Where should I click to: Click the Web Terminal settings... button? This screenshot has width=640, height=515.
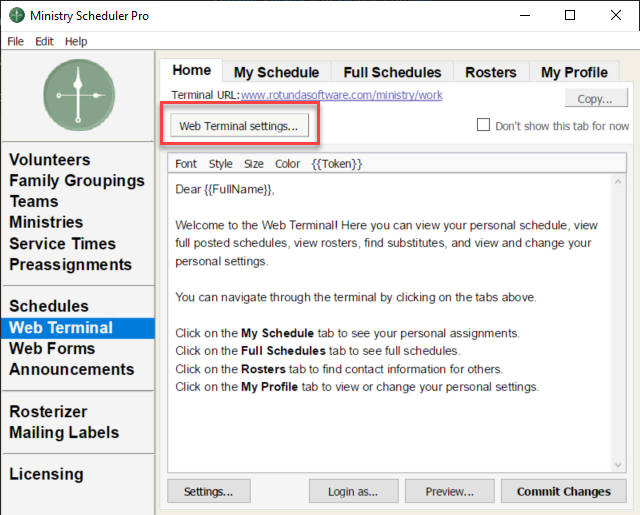pyautogui.click(x=239, y=126)
